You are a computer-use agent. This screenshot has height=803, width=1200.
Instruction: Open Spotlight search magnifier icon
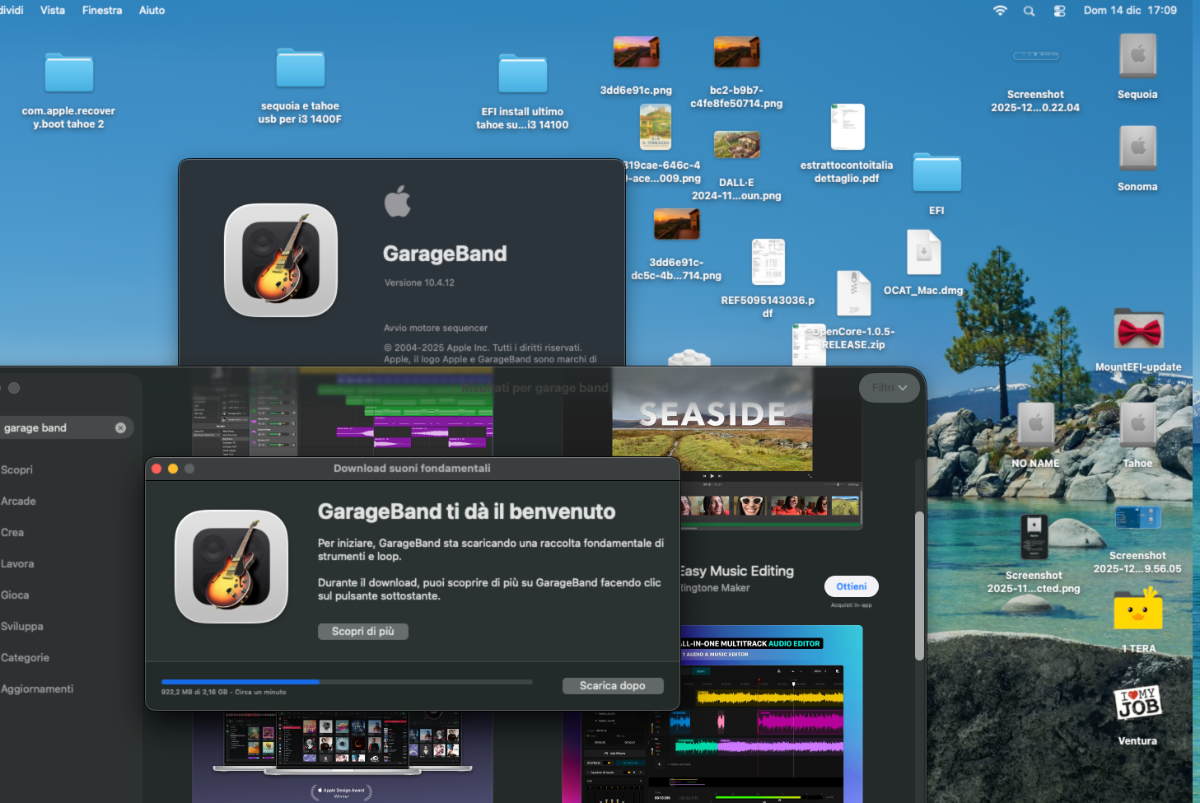tap(1029, 10)
